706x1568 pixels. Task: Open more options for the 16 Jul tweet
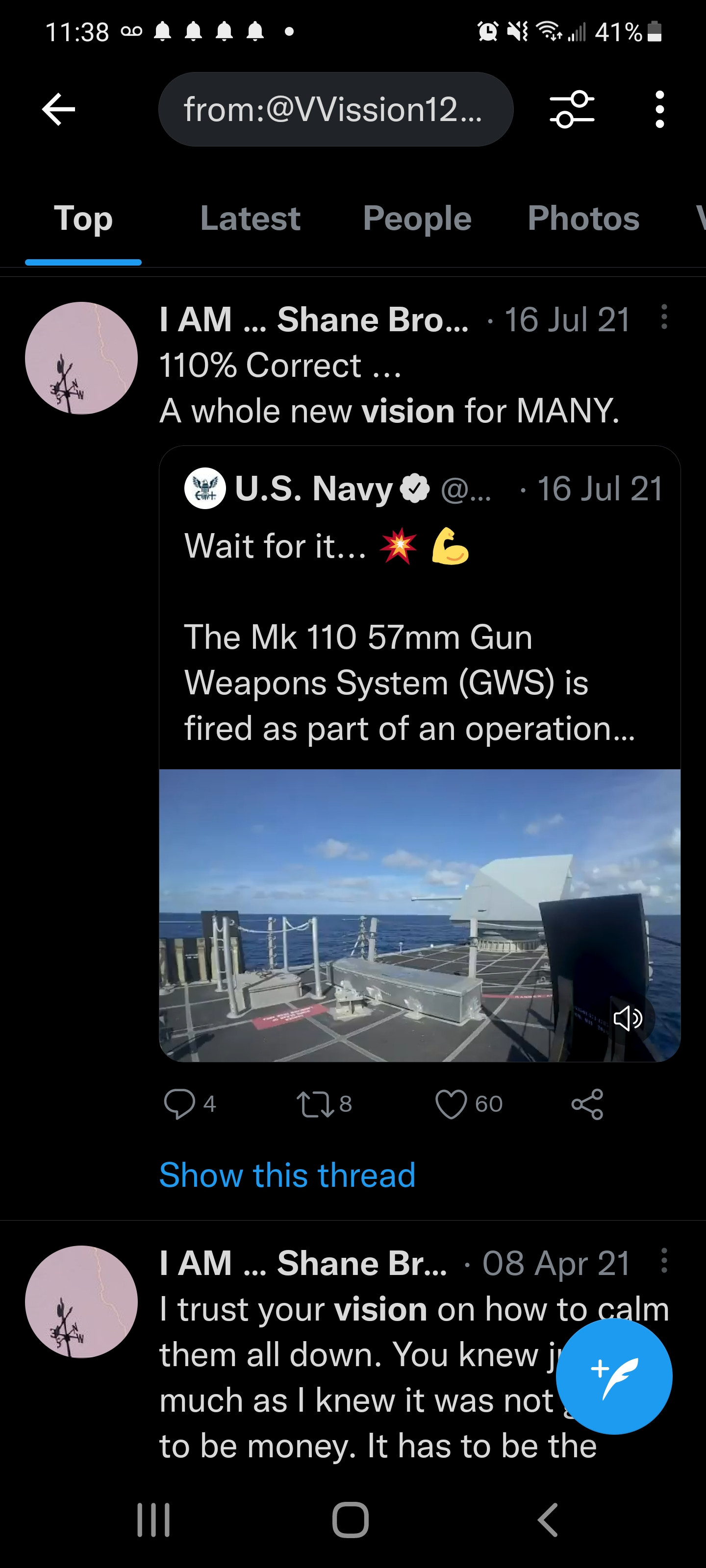tap(664, 318)
